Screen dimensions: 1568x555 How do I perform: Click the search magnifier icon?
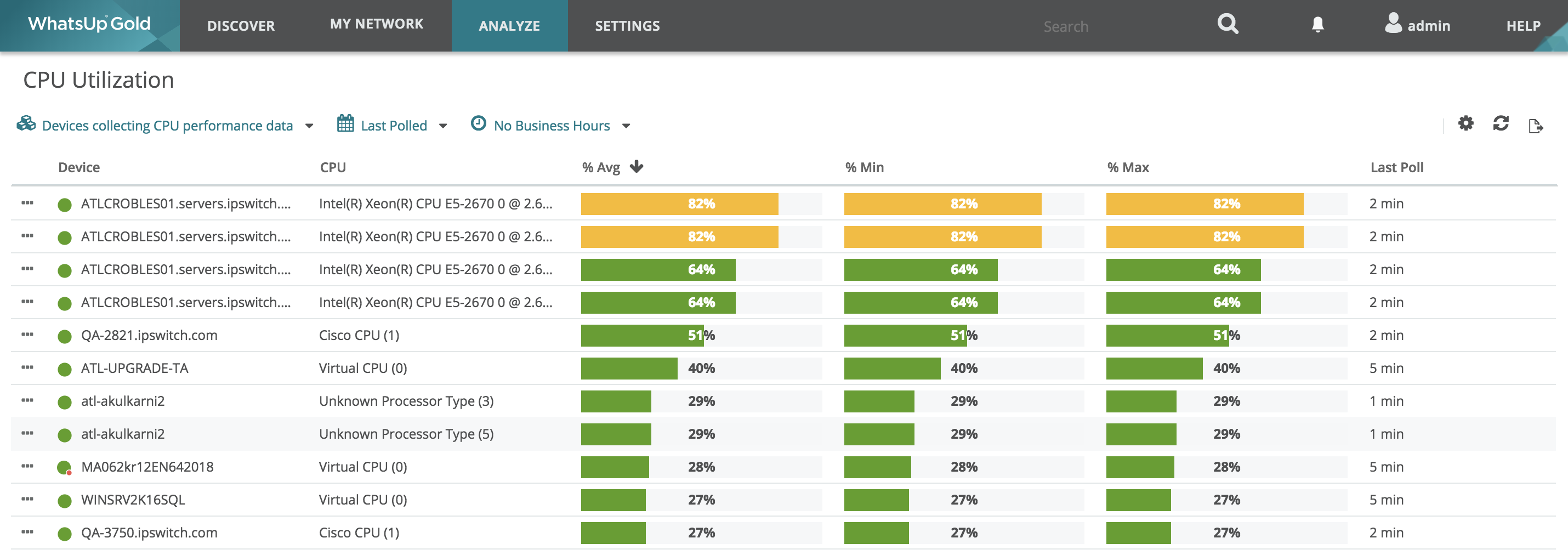pos(1227,24)
